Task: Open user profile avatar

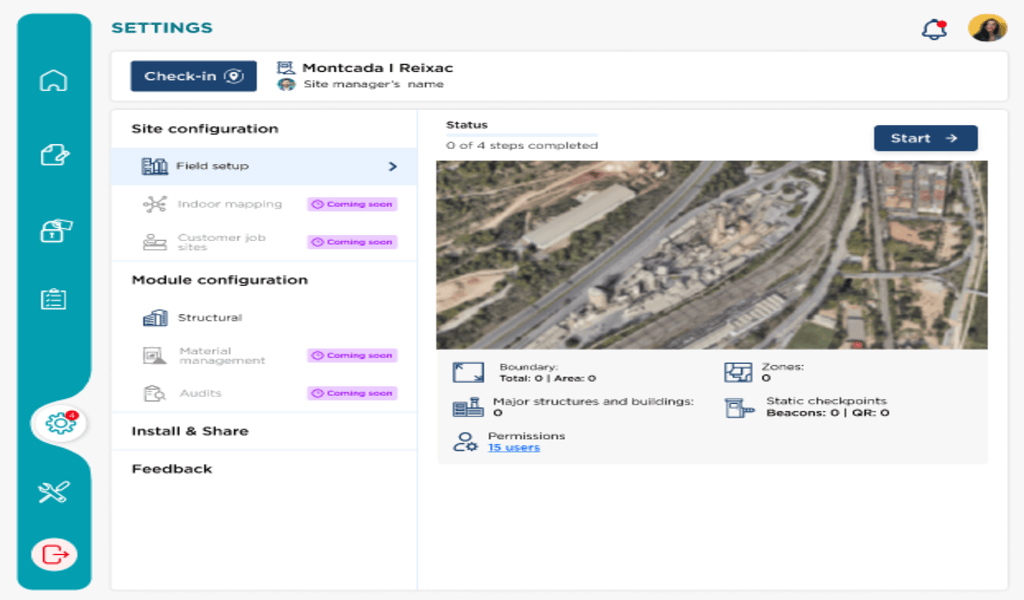Action: coord(987,28)
